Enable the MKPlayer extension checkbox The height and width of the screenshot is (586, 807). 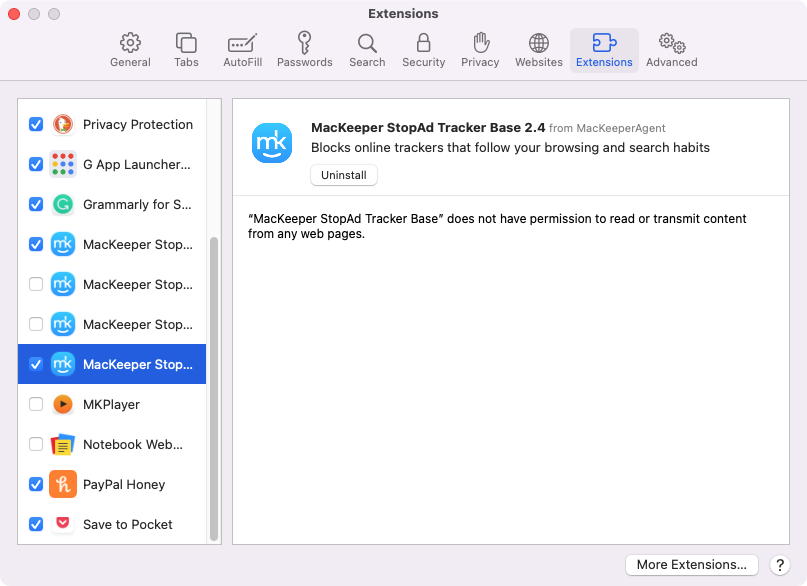pos(36,404)
